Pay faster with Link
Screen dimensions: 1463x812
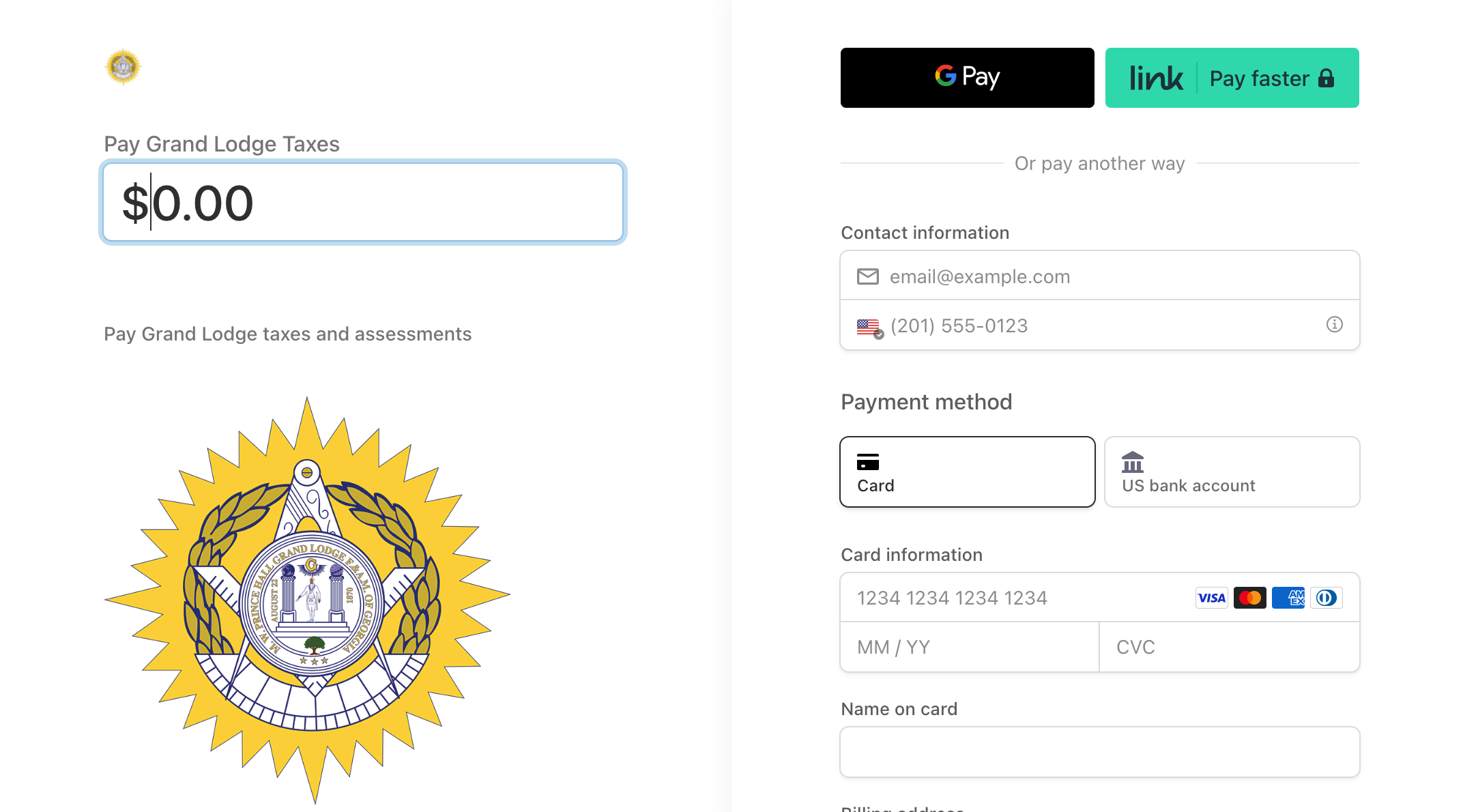(x=1231, y=78)
